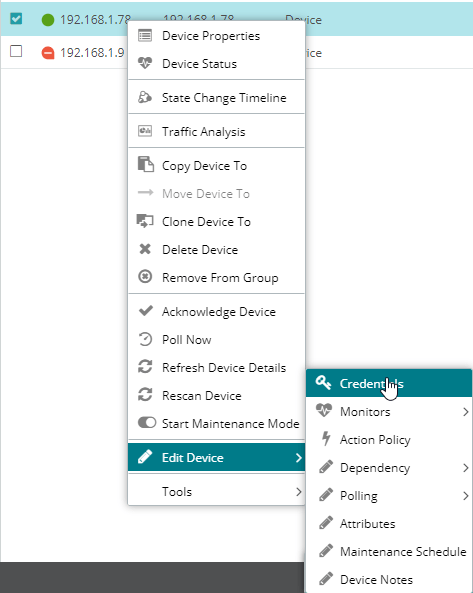
Task: Uncheck the 192.168.1.78 device checkbox
Action: click(x=16, y=18)
